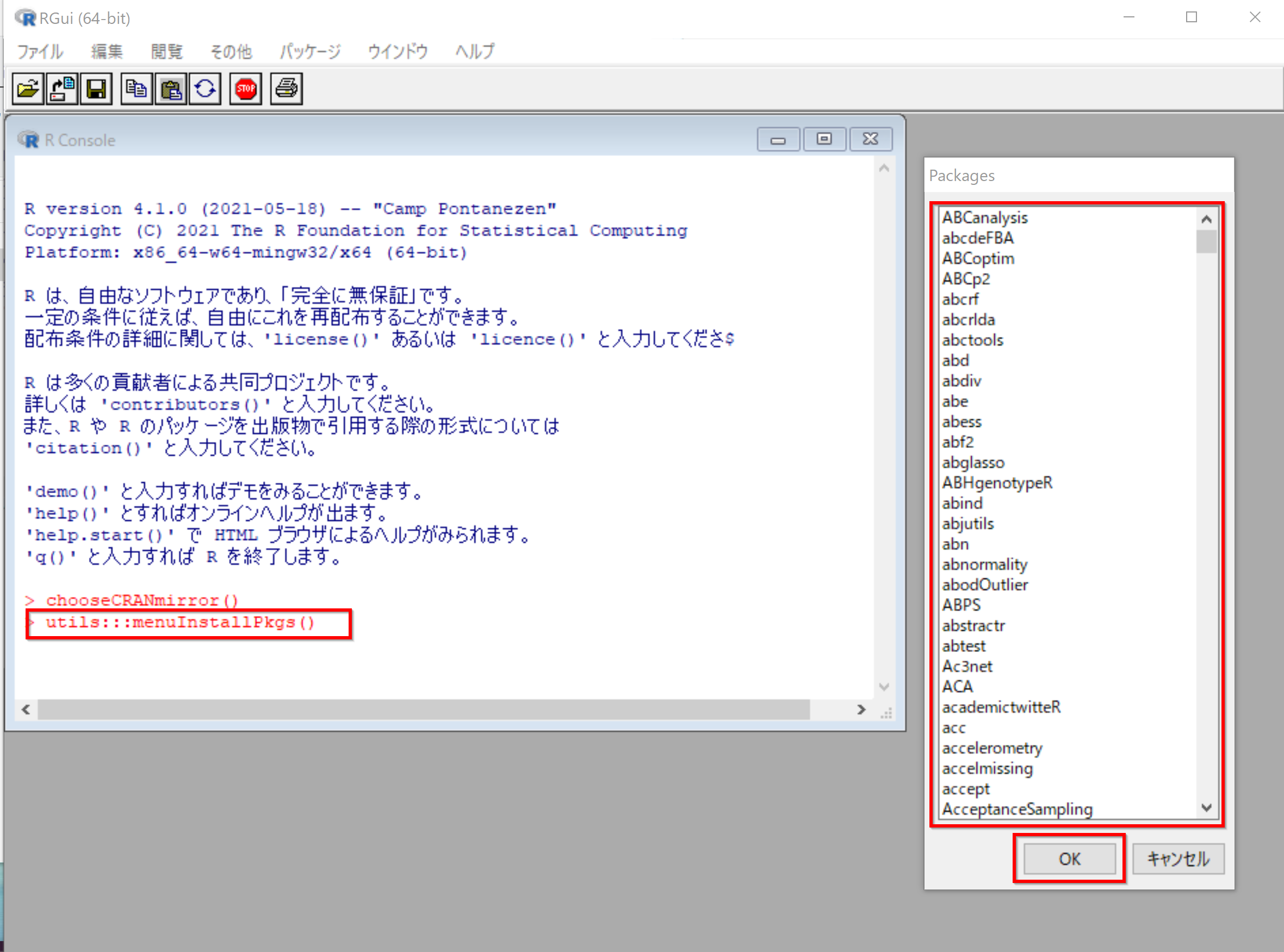Click Packages list scroll down arrow
This screenshot has height=952, width=1284.
(1206, 807)
